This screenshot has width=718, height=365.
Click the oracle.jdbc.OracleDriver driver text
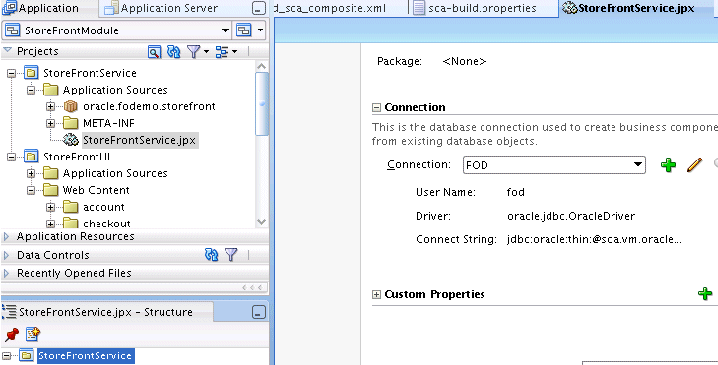click(571, 216)
